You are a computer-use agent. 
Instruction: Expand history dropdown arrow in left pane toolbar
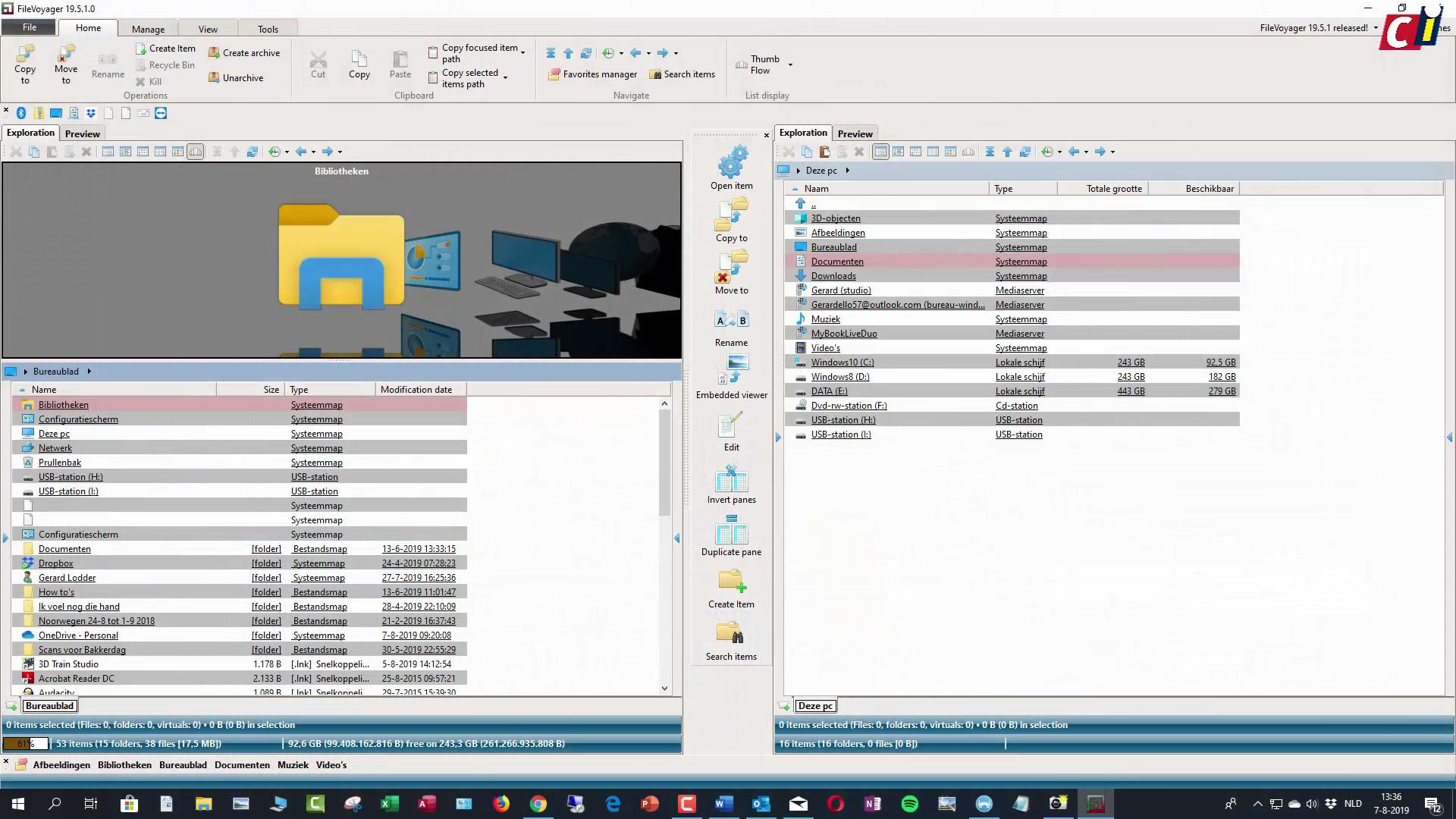tap(287, 152)
